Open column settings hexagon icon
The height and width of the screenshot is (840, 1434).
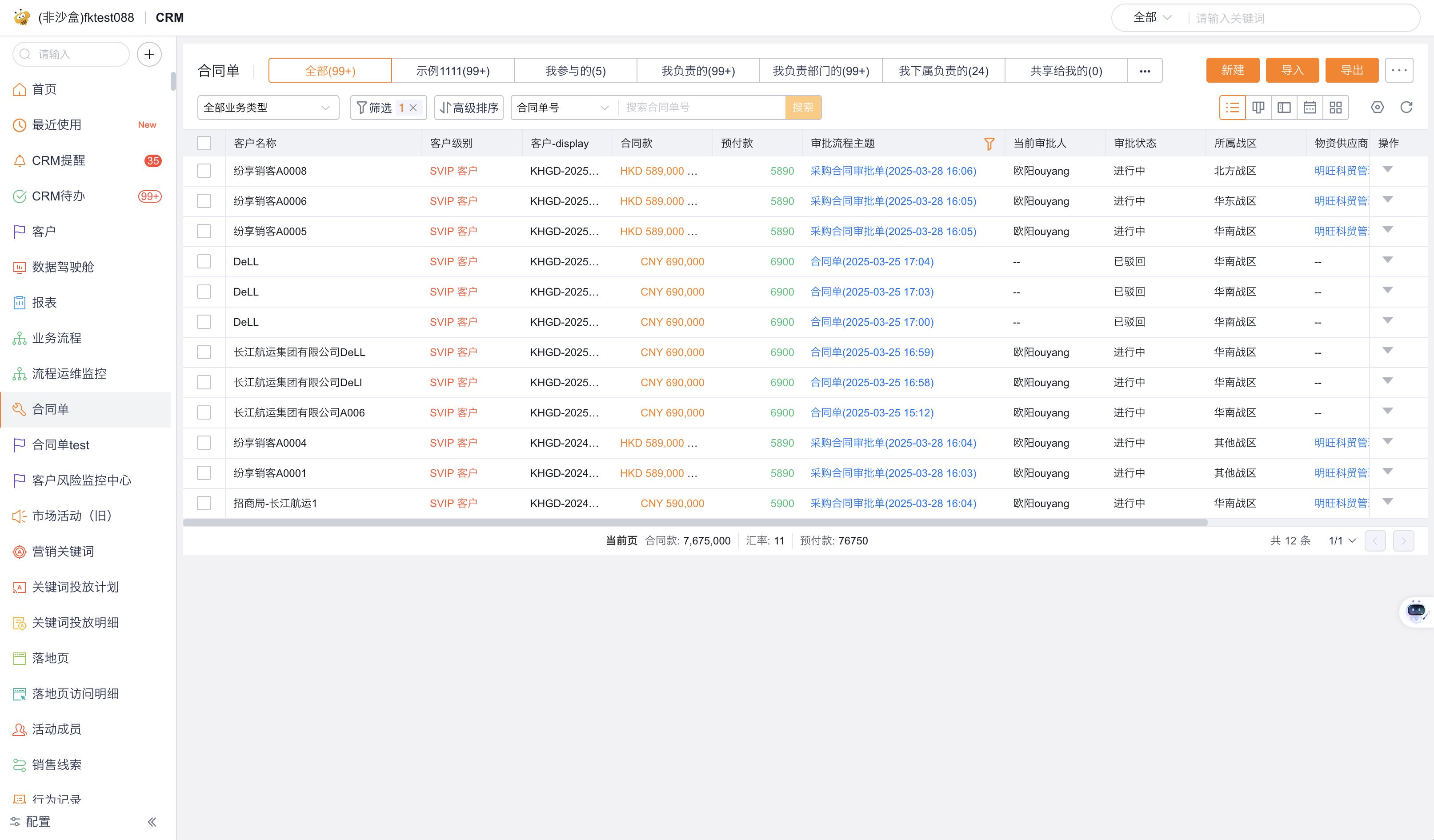pyautogui.click(x=1378, y=108)
